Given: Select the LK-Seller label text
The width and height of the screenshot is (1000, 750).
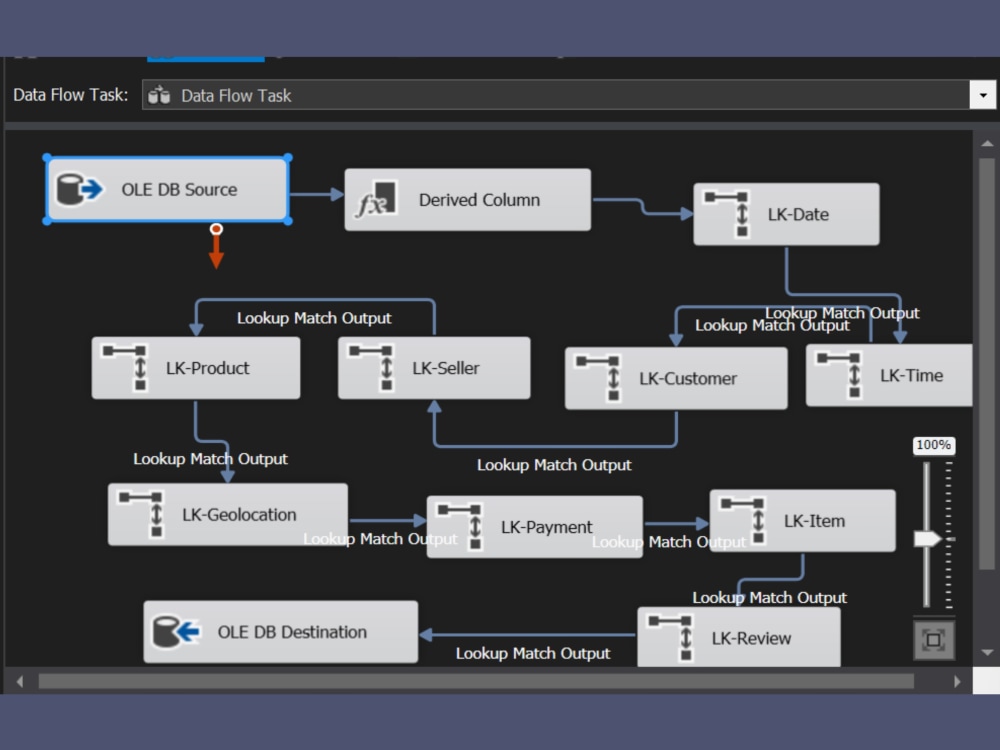Looking at the screenshot, I should pos(445,368).
